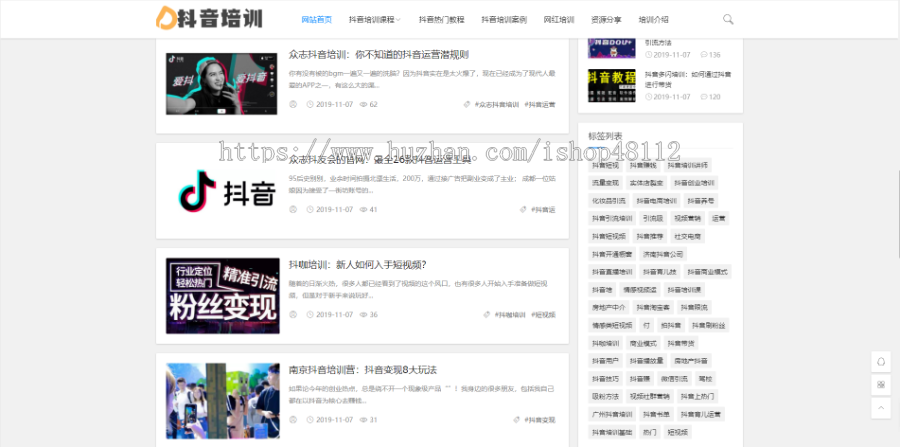This screenshot has height=447, width=900.
Task: Open article 众志抖音培训:你不知道的抖音运营潜规则
Action: (x=379, y=55)
